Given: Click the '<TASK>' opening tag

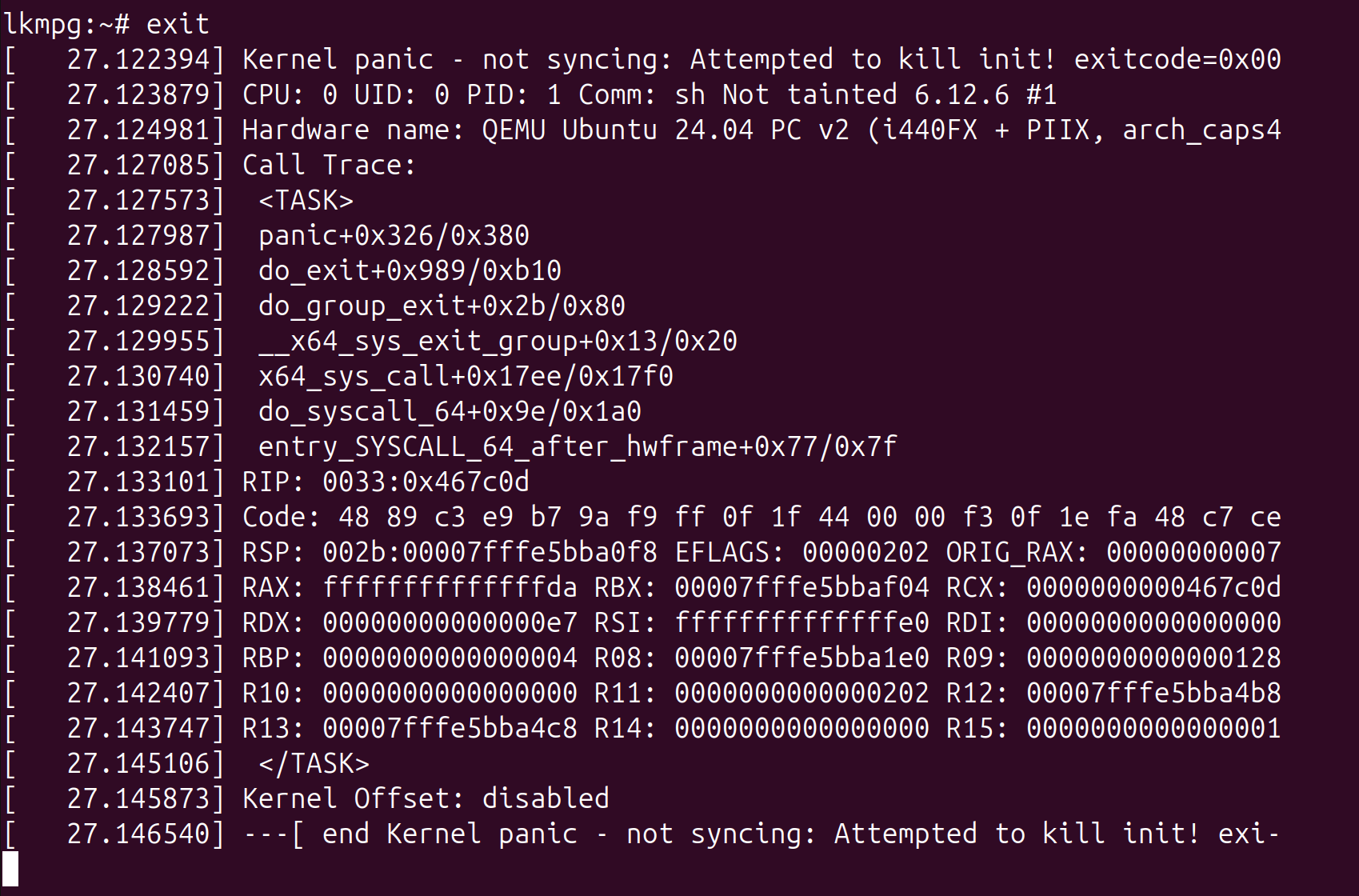Looking at the screenshot, I should tap(306, 200).
